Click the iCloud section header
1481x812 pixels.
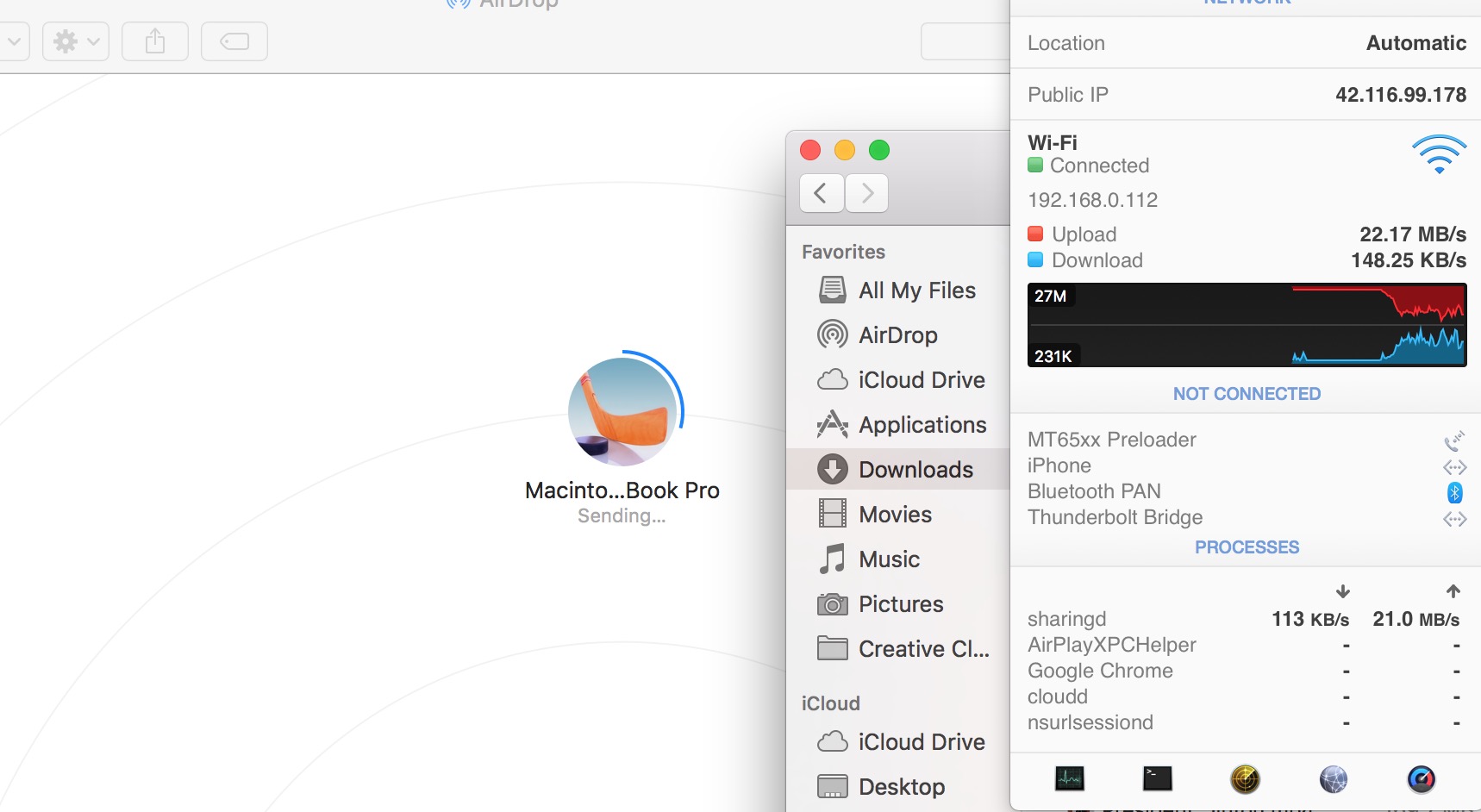[x=830, y=703]
